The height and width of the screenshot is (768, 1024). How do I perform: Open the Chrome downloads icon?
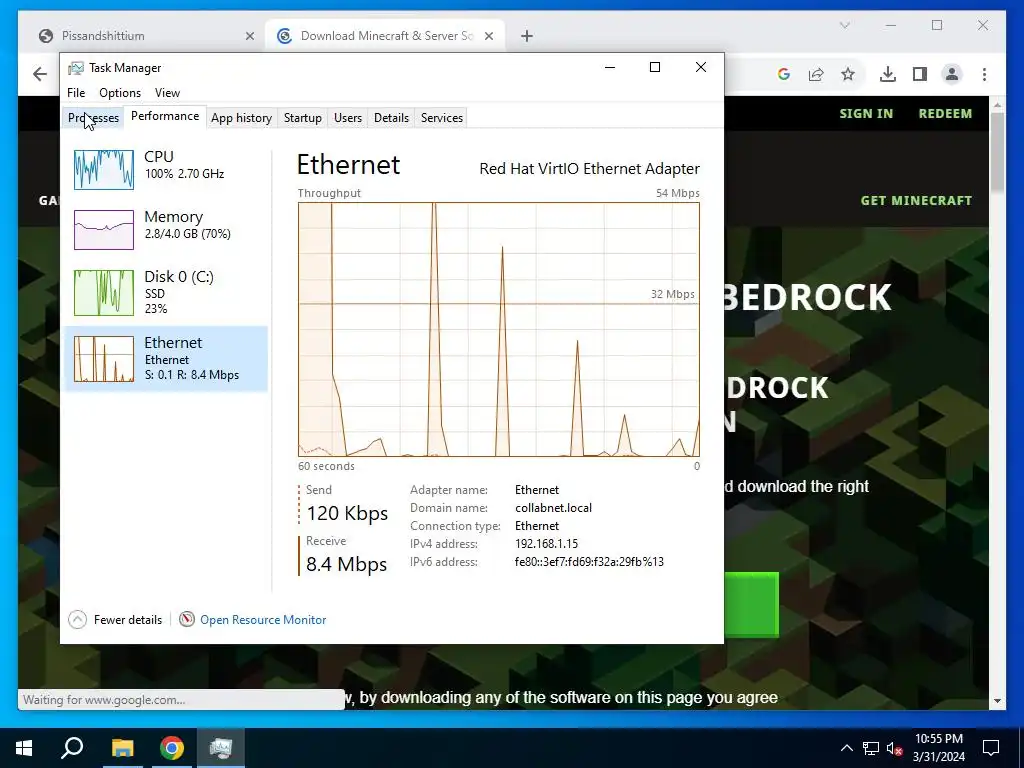888,74
